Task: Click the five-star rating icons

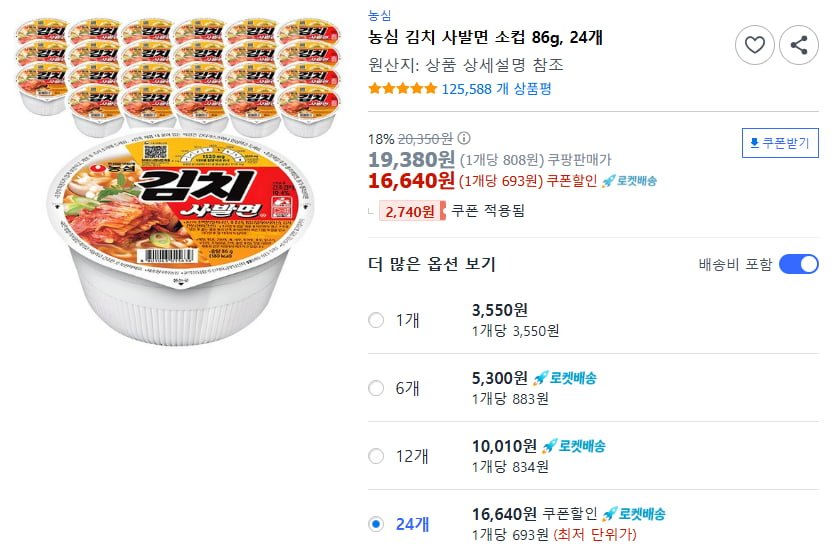Action: (402, 89)
